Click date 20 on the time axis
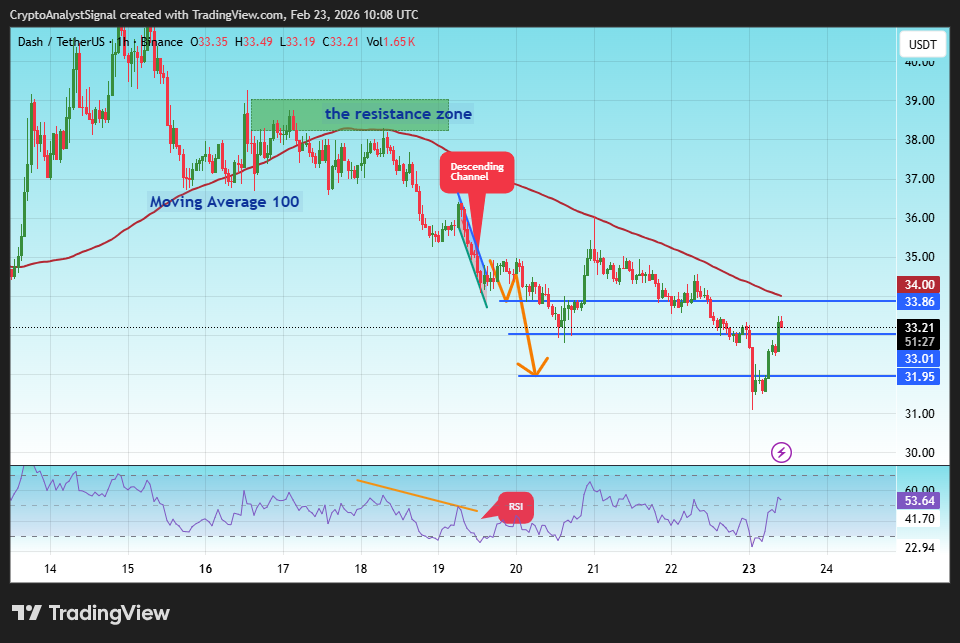Image resolution: width=960 pixels, height=643 pixels. pyautogui.click(x=516, y=568)
